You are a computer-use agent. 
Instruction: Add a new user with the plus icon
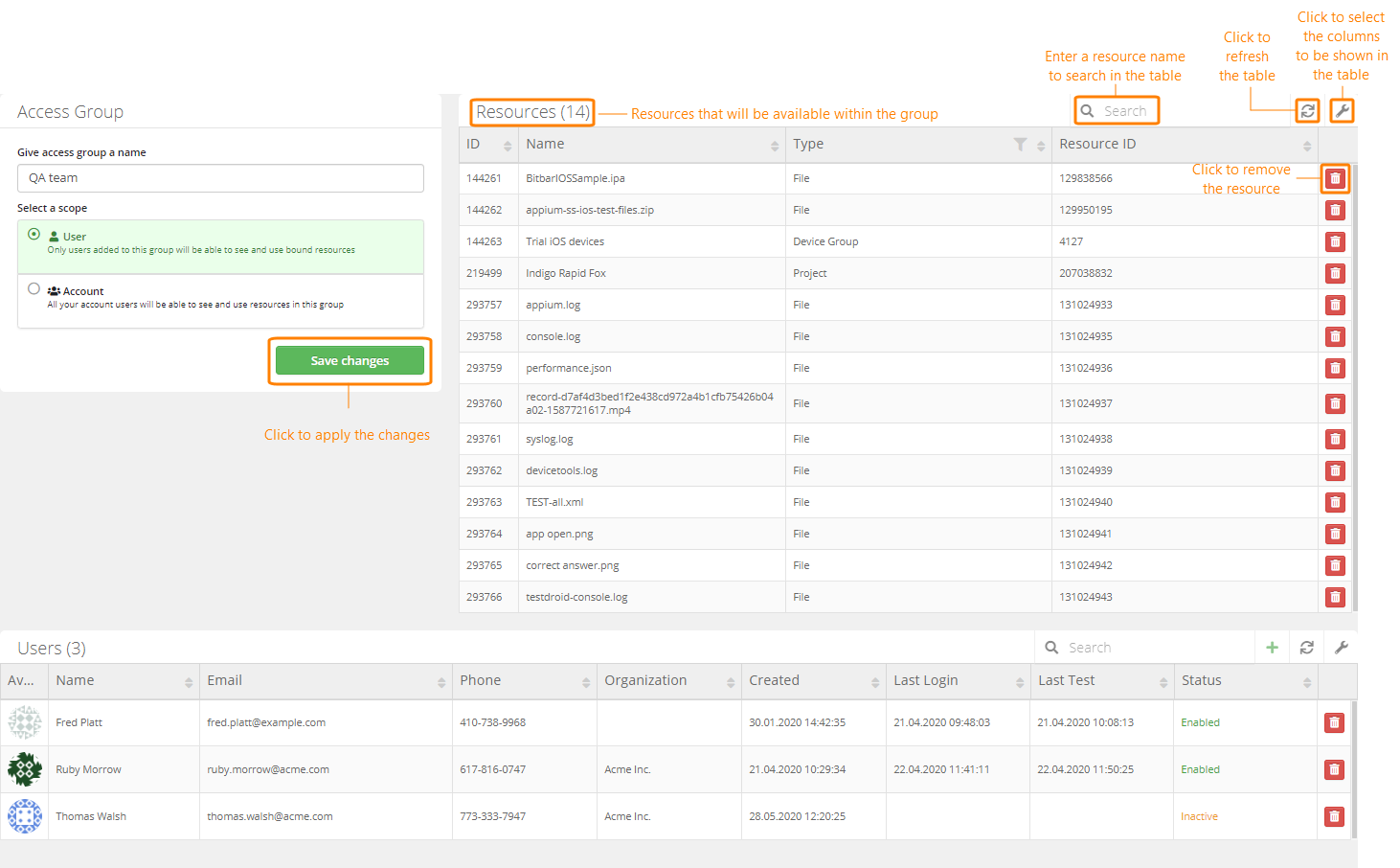pyautogui.click(x=1272, y=647)
